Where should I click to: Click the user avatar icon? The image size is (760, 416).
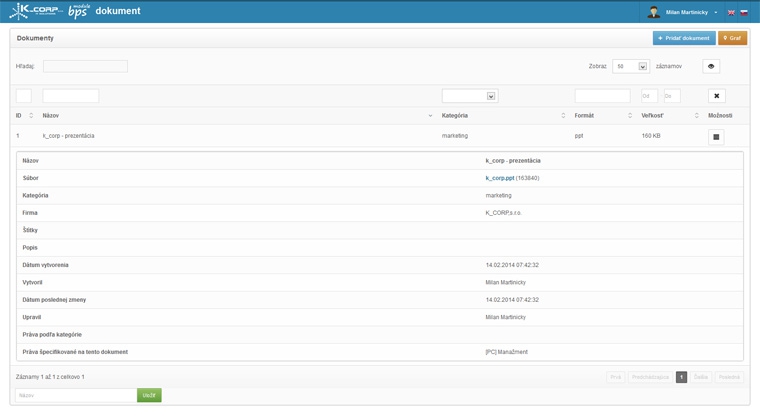click(654, 12)
